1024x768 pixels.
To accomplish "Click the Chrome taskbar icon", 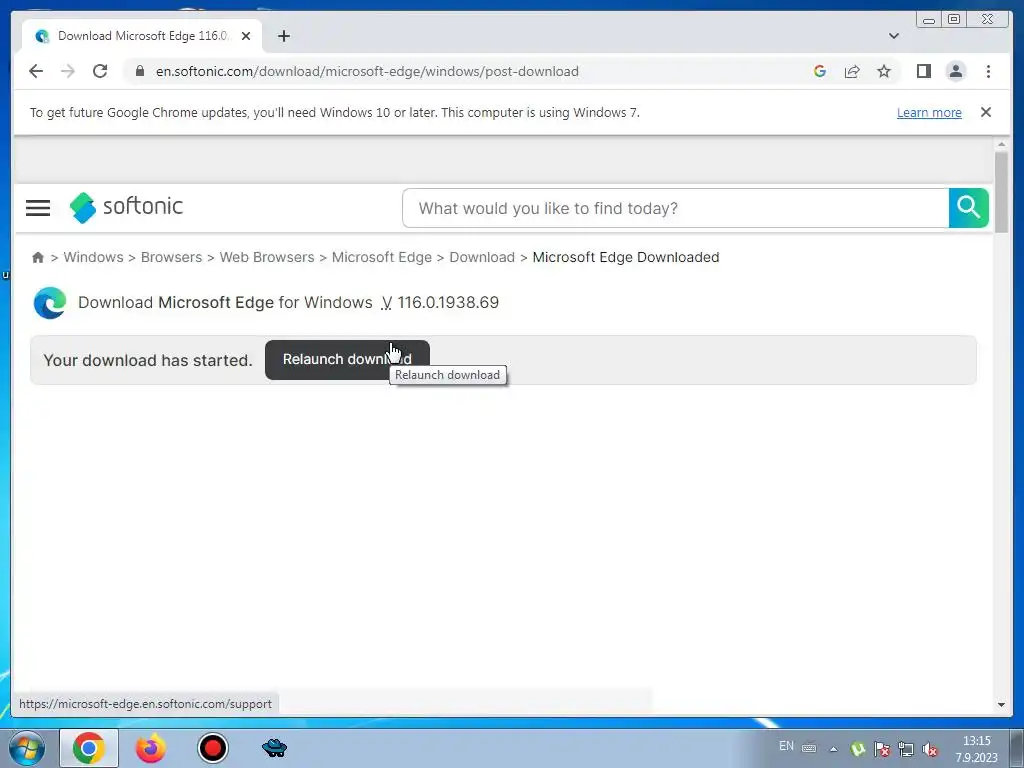I will coord(89,748).
